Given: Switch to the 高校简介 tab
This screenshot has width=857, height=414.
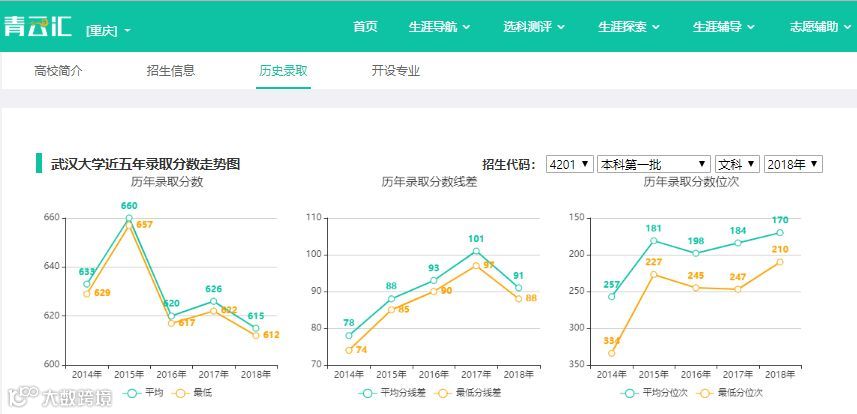Looking at the screenshot, I should (58, 71).
